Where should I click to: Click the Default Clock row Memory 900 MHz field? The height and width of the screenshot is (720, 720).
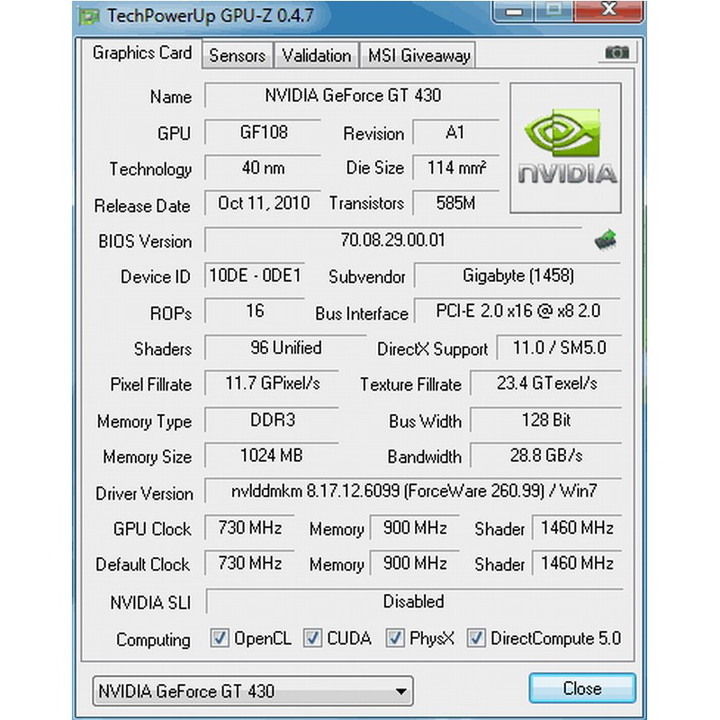(x=415, y=563)
